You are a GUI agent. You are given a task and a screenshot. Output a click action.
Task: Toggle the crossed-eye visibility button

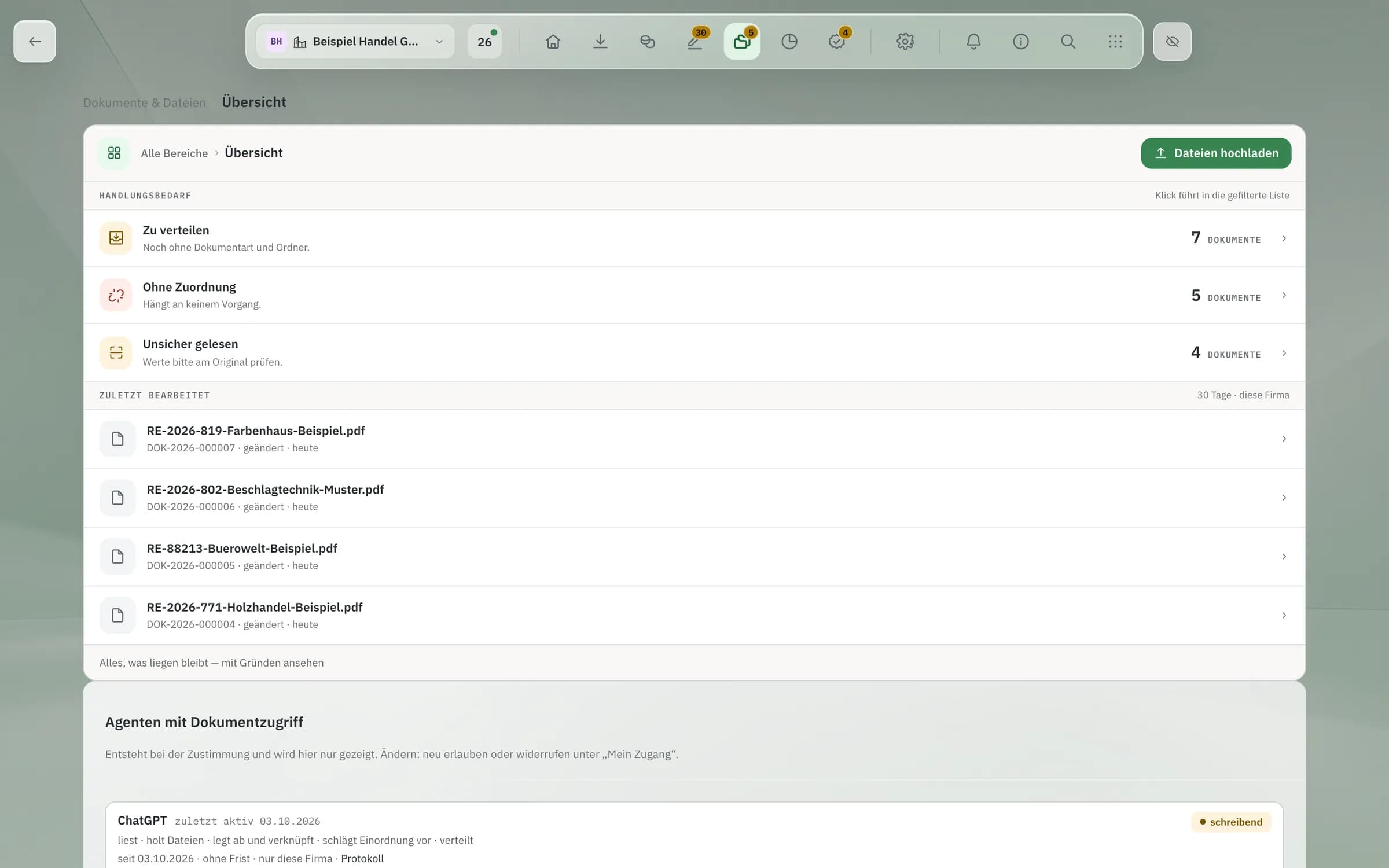tap(1172, 42)
